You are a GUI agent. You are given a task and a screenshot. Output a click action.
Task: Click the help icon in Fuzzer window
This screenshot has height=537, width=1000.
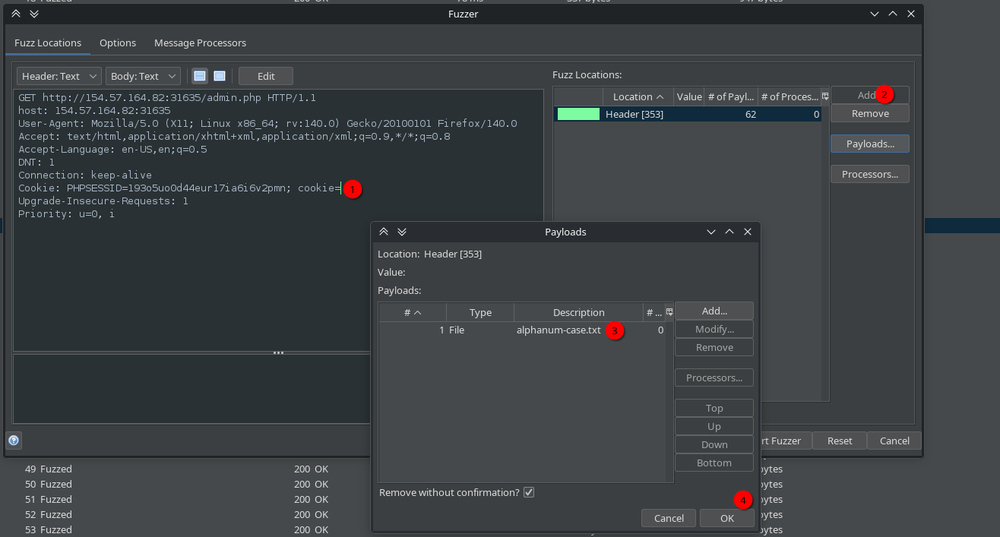click(x=13, y=440)
